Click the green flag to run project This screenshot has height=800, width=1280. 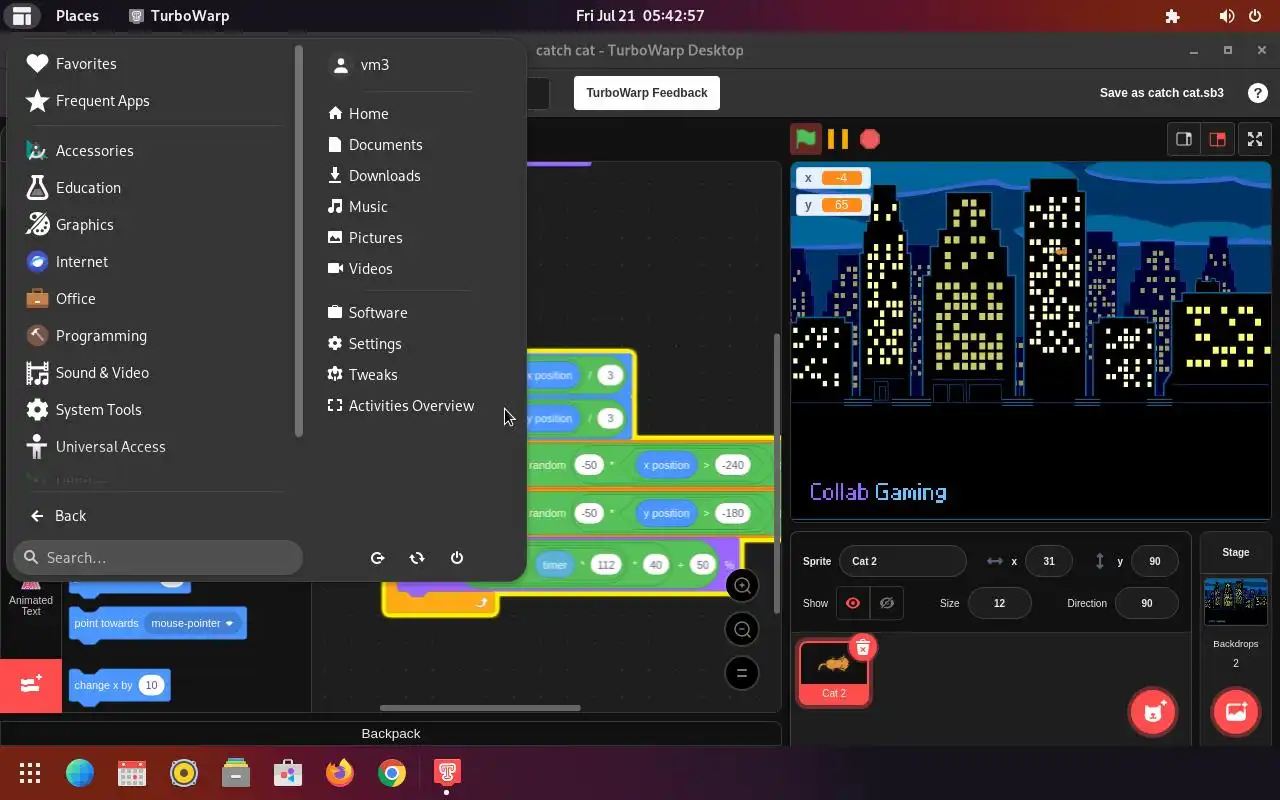806,139
